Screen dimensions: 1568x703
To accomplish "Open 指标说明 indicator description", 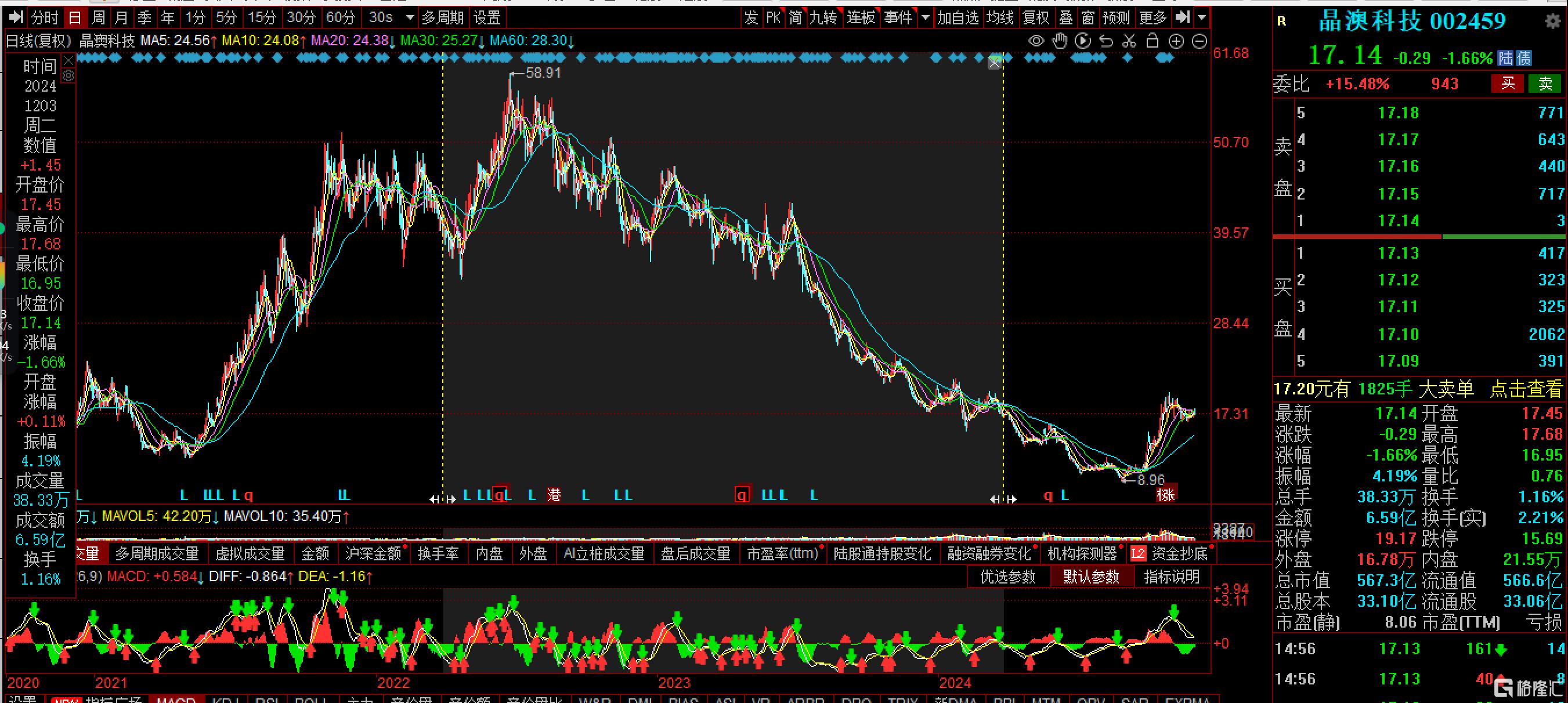I will pyautogui.click(x=1172, y=577).
